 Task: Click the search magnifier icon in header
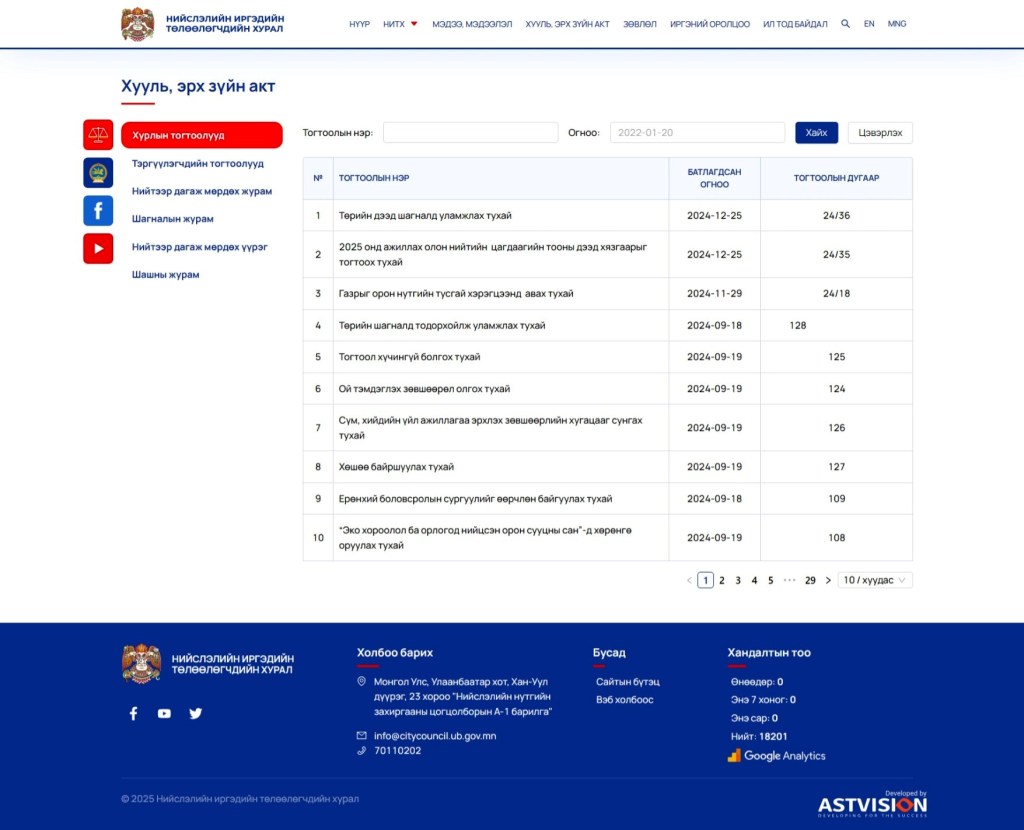pyautogui.click(x=845, y=24)
